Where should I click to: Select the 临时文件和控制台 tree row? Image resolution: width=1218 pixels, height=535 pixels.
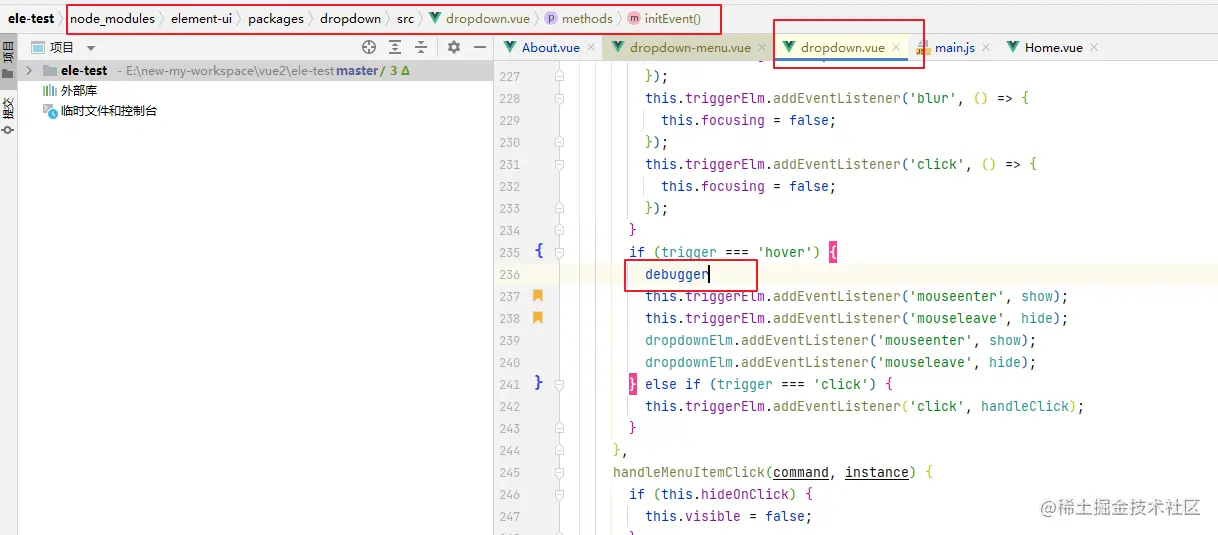pyautogui.click(x=255, y=111)
